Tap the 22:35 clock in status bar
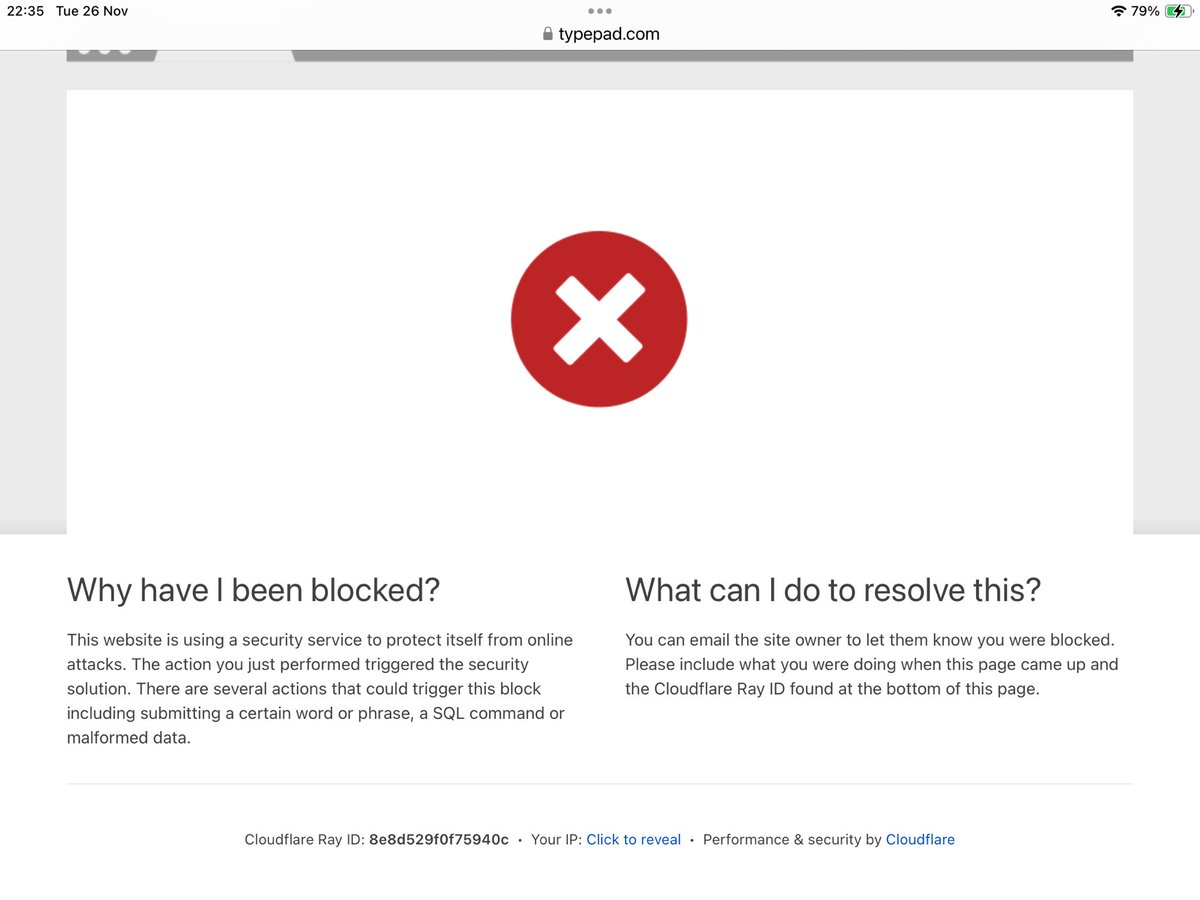The height and width of the screenshot is (900, 1200). click(x=25, y=11)
